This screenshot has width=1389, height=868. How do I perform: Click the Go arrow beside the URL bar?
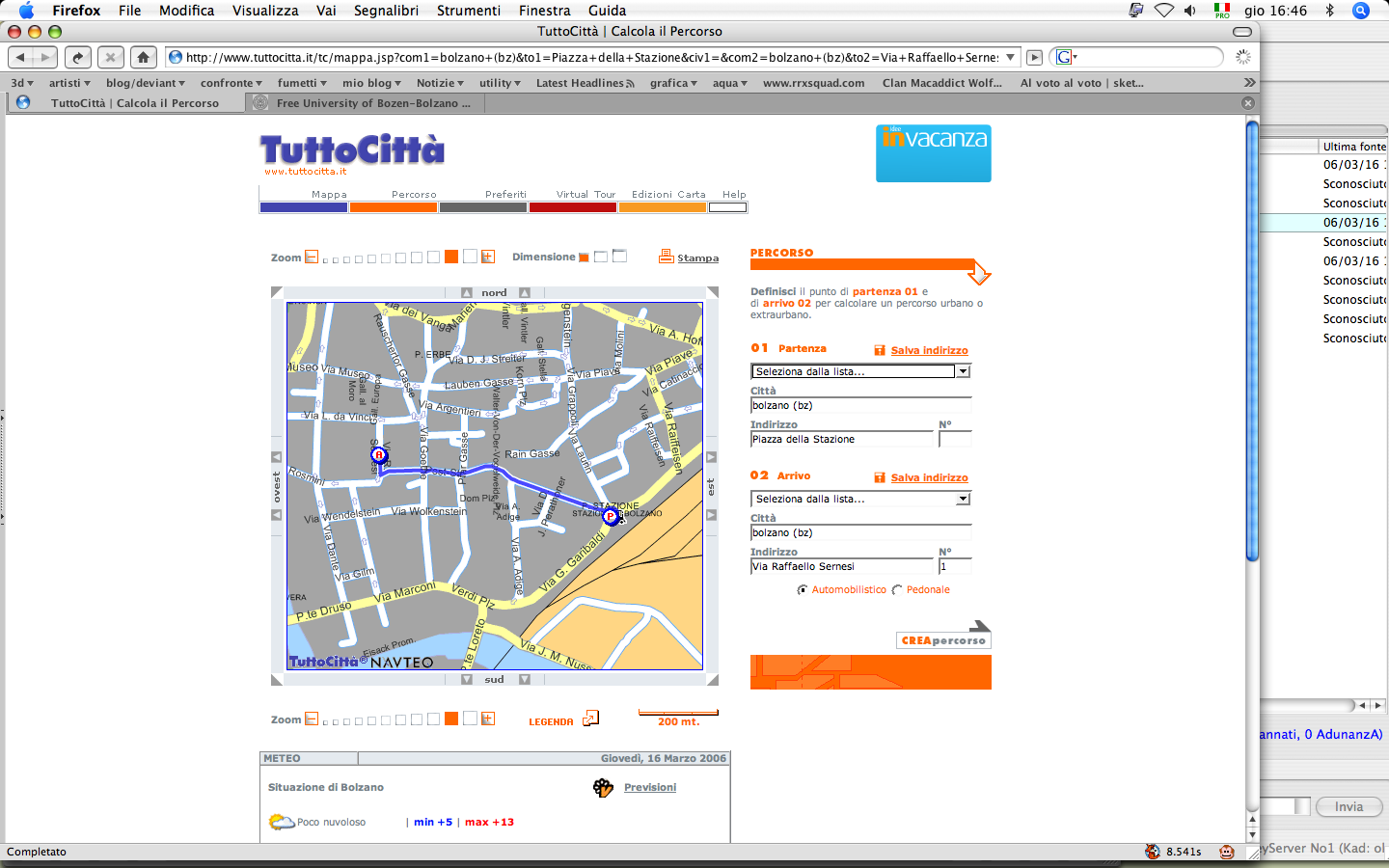point(1035,57)
